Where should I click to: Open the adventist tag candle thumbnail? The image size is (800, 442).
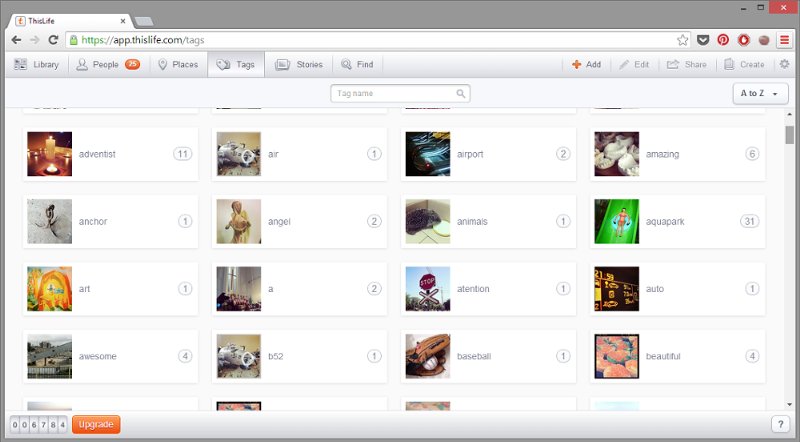(x=49, y=154)
